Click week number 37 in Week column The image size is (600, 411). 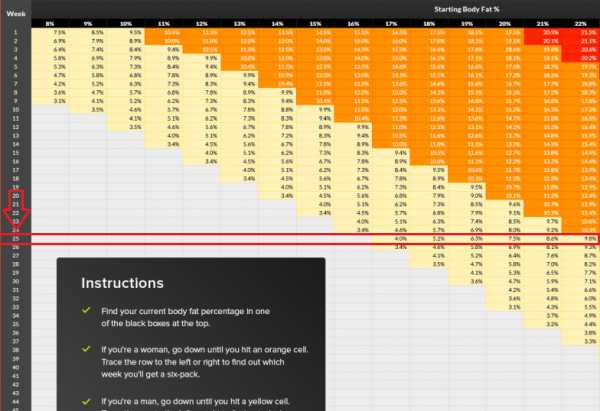16,341
